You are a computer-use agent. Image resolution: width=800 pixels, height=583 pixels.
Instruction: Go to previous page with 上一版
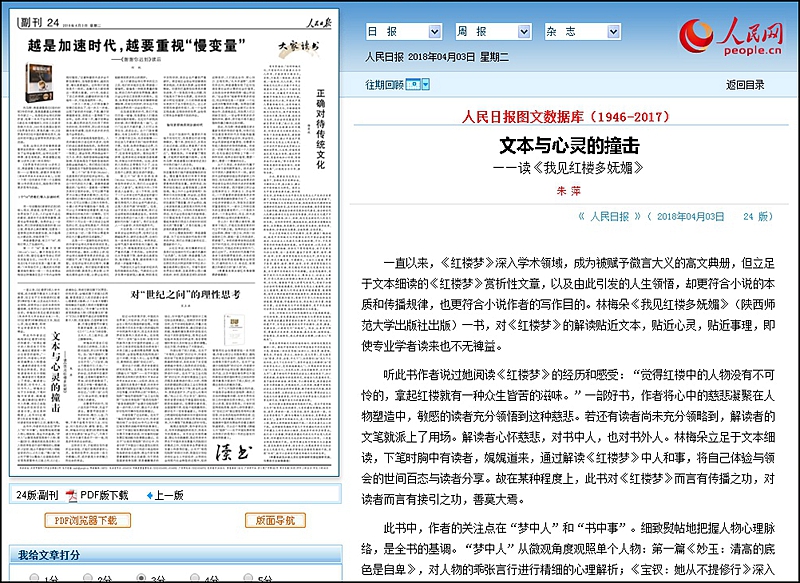pyautogui.click(x=165, y=495)
